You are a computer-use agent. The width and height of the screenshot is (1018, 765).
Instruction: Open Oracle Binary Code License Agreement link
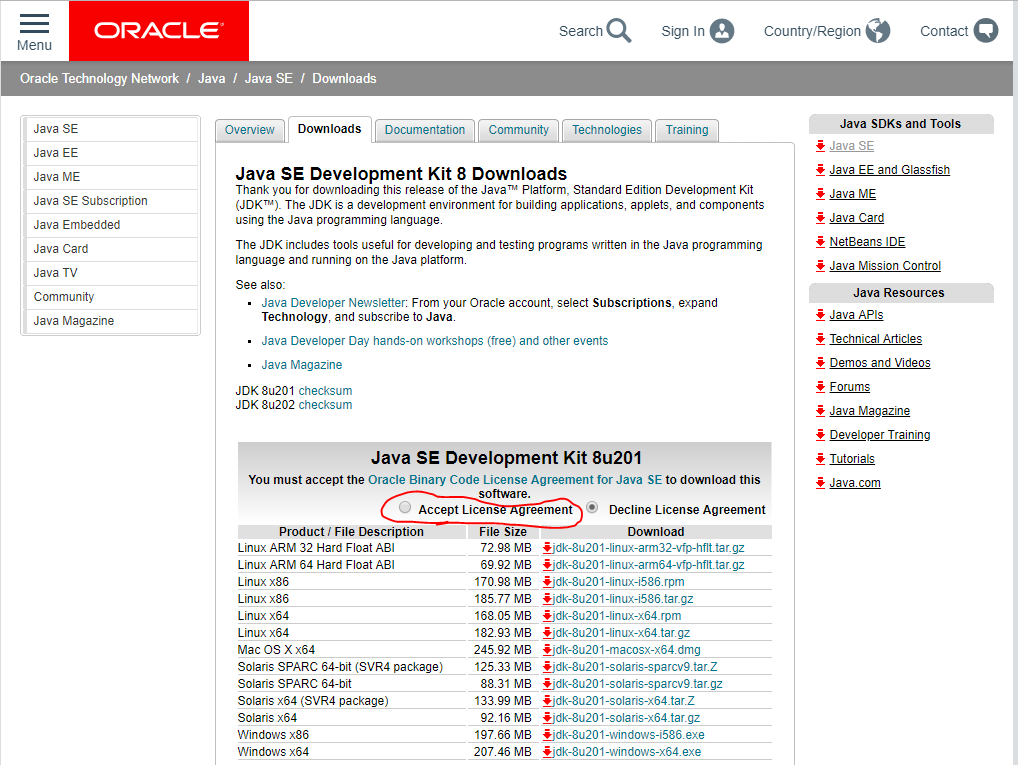point(515,480)
